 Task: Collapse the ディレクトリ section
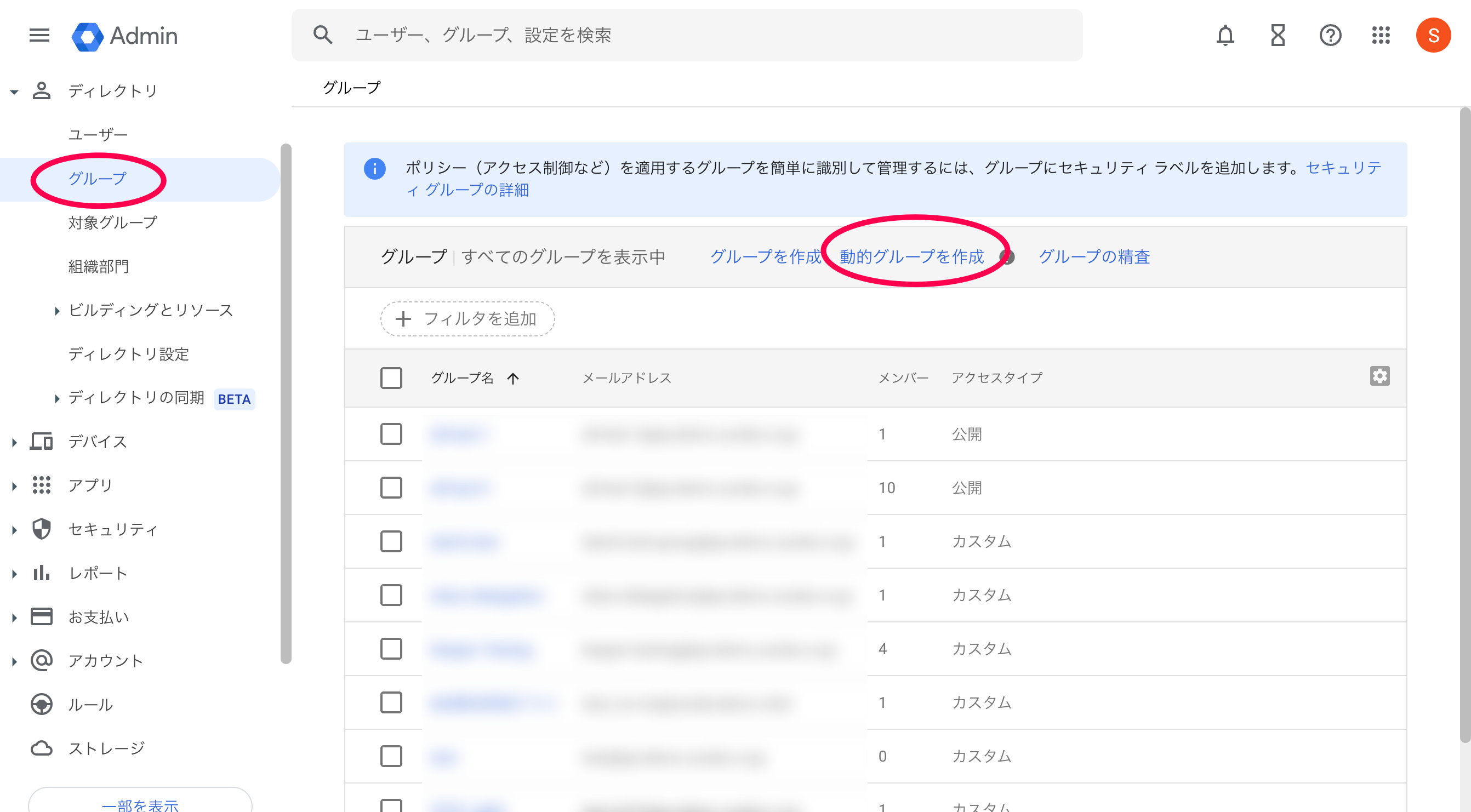[14, 92]
